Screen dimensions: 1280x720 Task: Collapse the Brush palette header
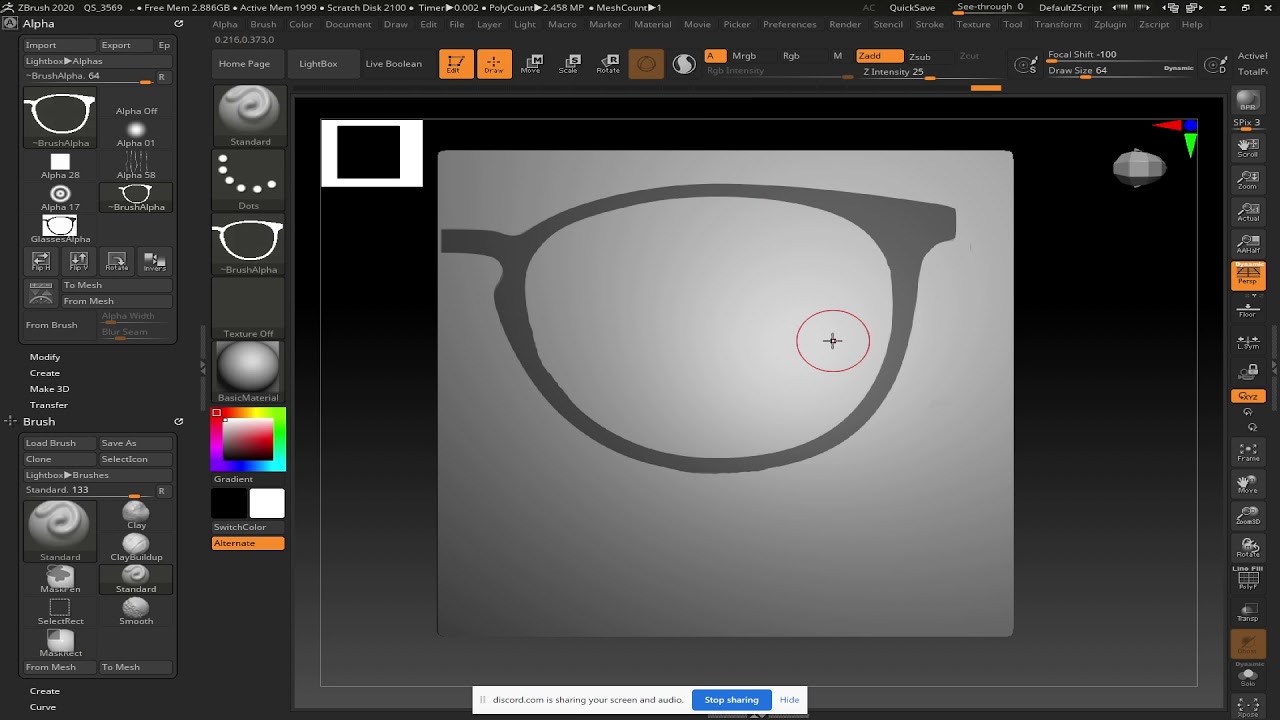click(39, 421)
